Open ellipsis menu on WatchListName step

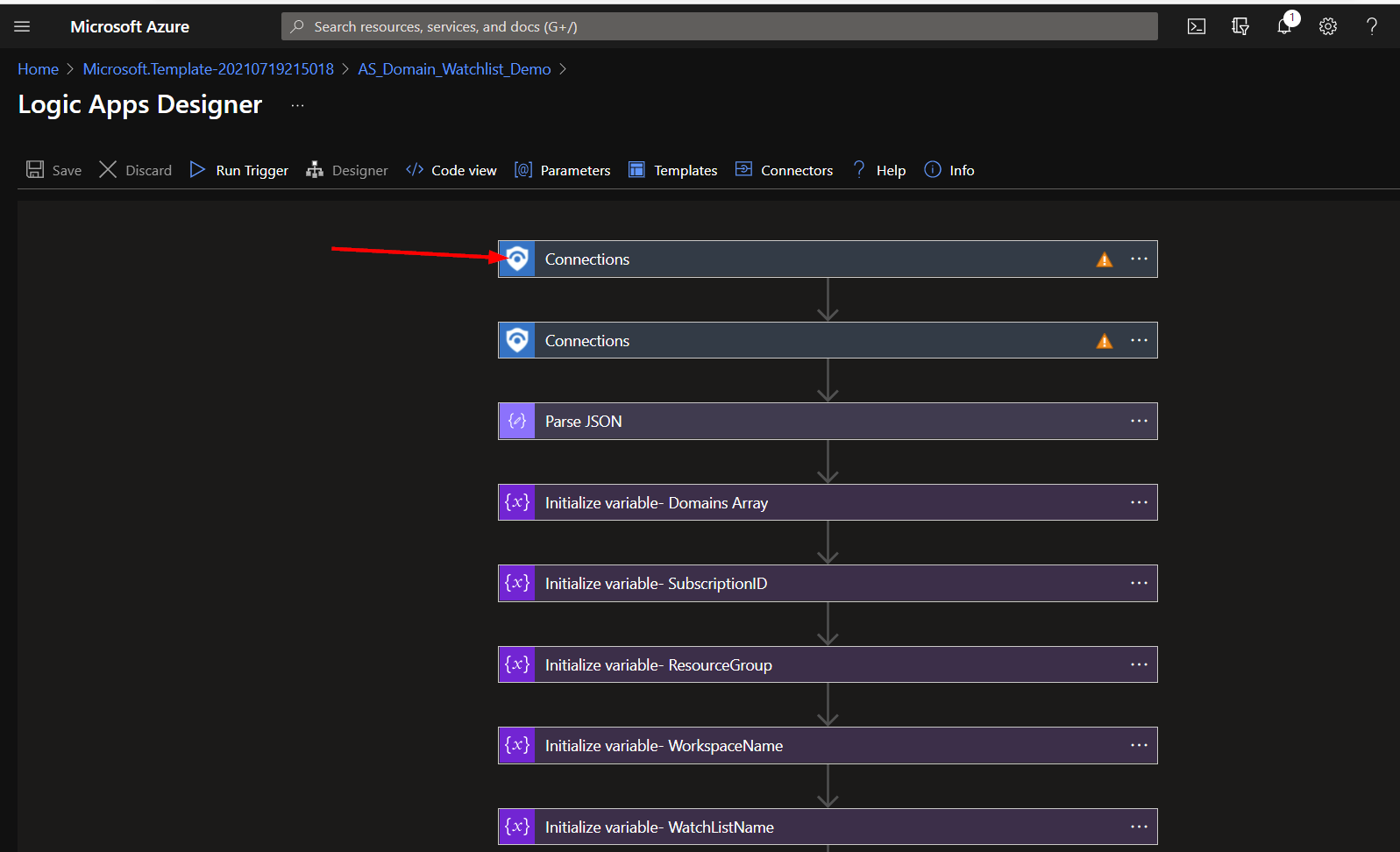point(1139,827)
